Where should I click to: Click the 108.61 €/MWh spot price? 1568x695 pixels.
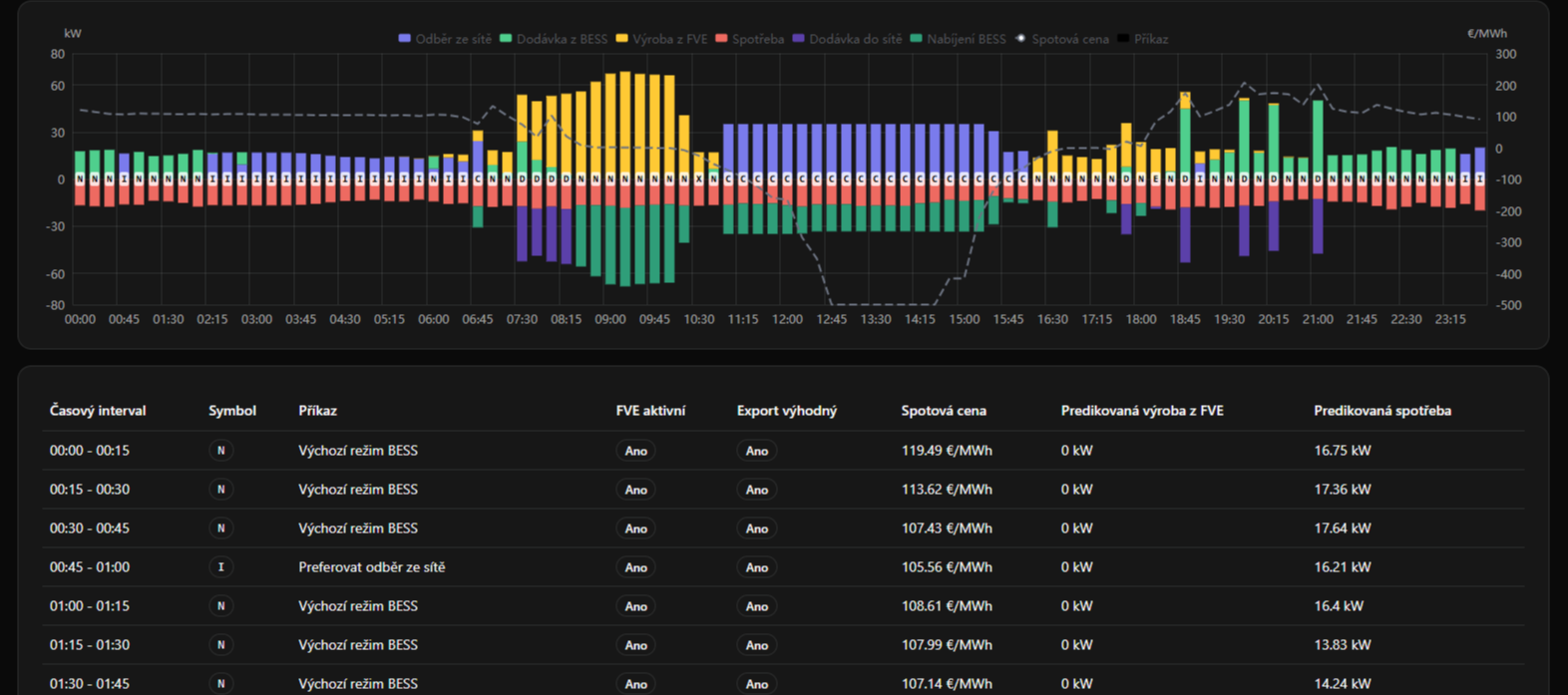(947, 606)
